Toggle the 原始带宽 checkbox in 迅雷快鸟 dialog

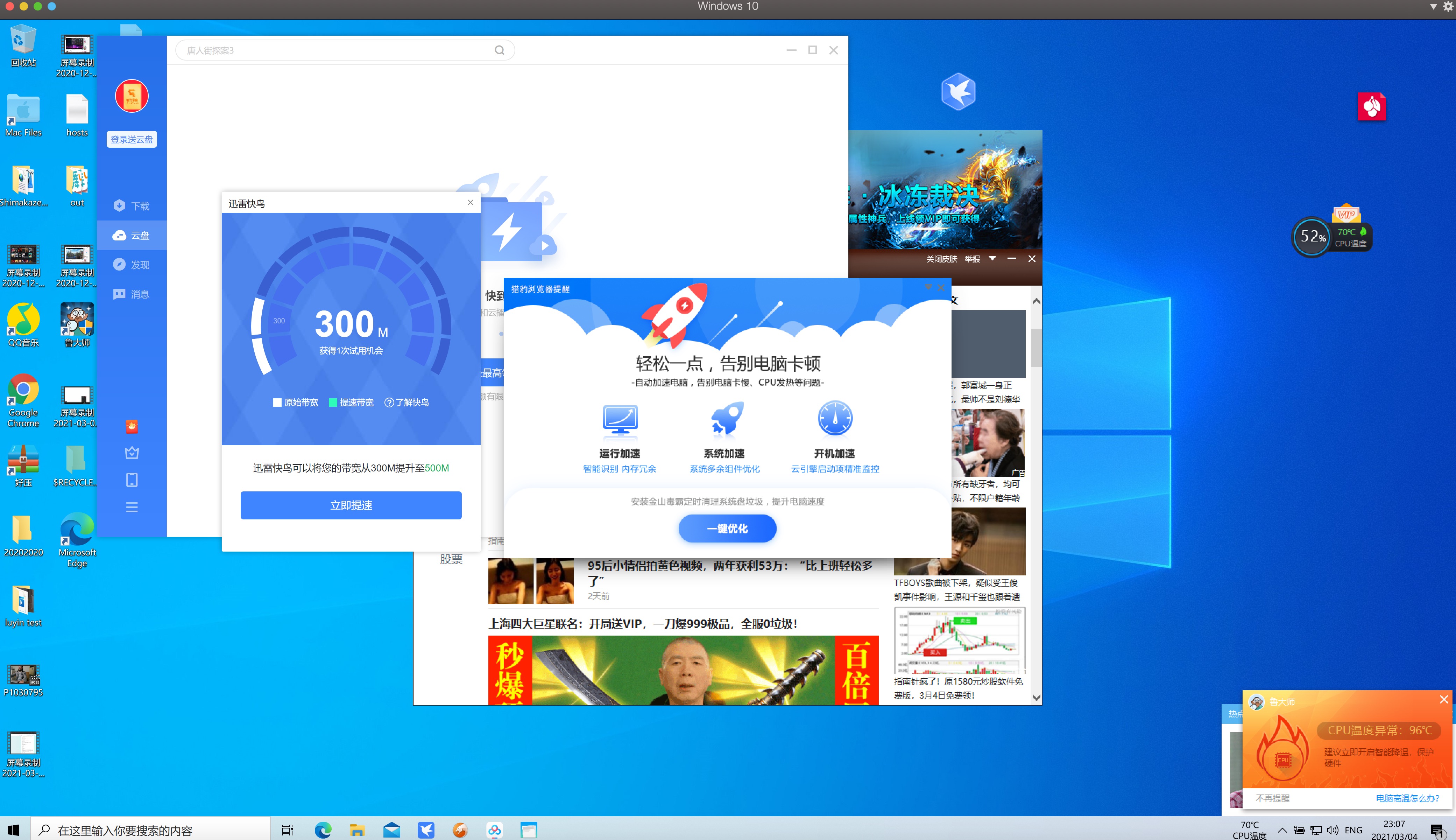277,402
